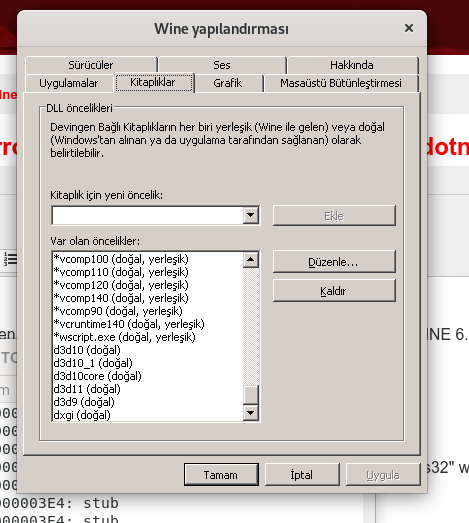Click the overrides list scrollbar thumb
Viewport: 469px width, 523px height.
pyautogui.click(x=251, y=395)
